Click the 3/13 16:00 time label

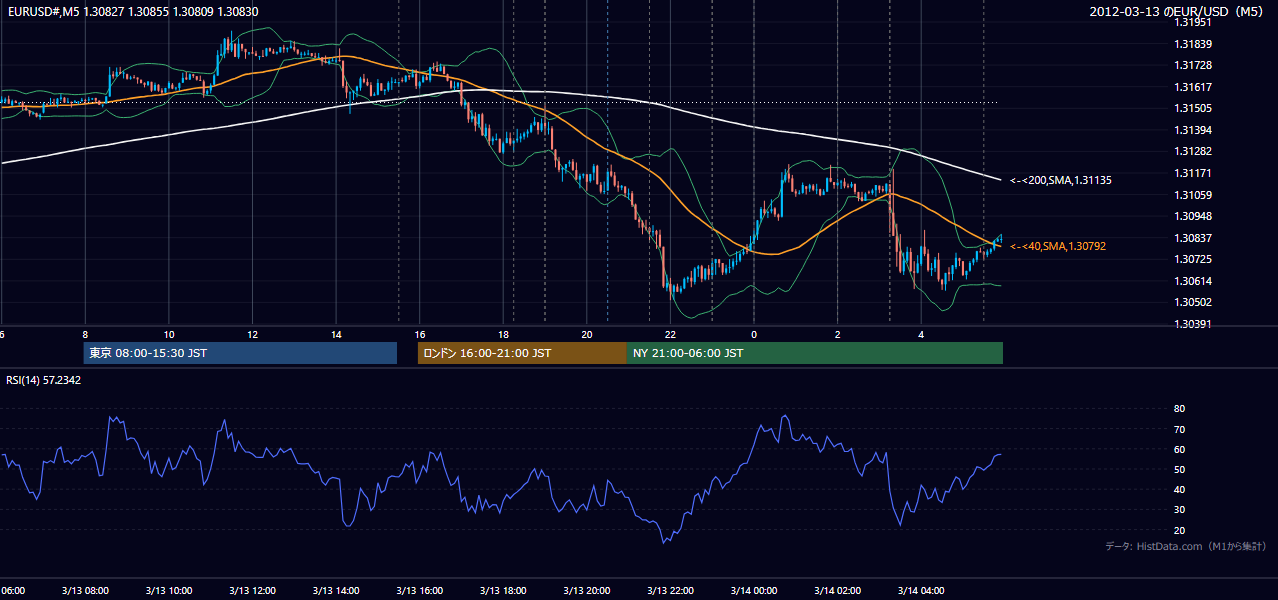click(419, 590)
